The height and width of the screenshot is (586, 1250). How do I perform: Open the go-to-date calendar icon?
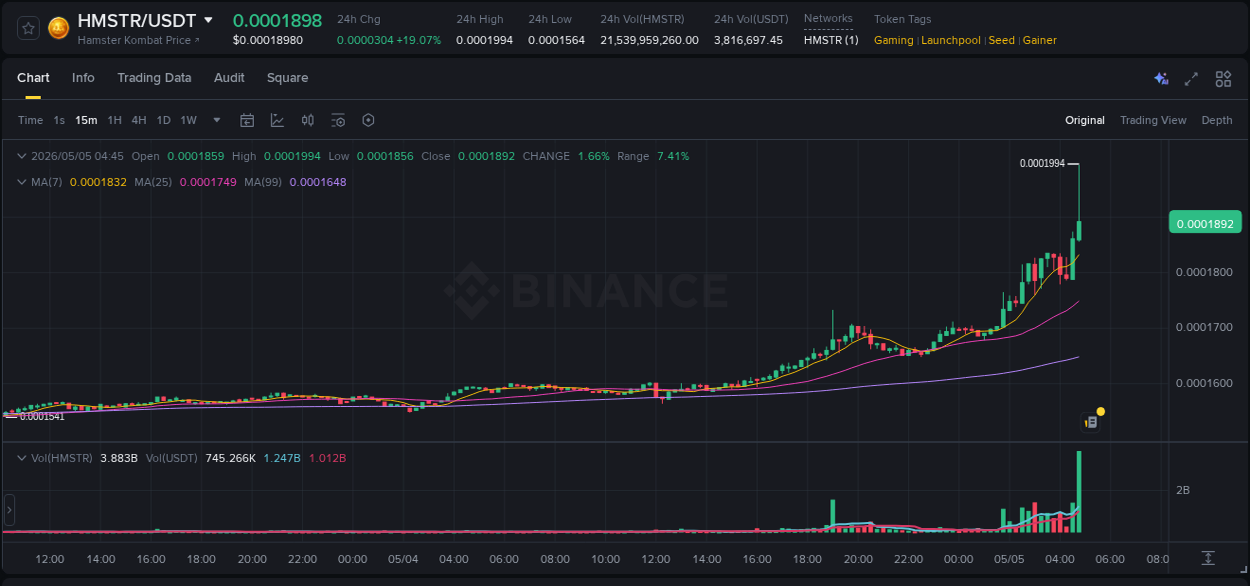click(247, 120)
